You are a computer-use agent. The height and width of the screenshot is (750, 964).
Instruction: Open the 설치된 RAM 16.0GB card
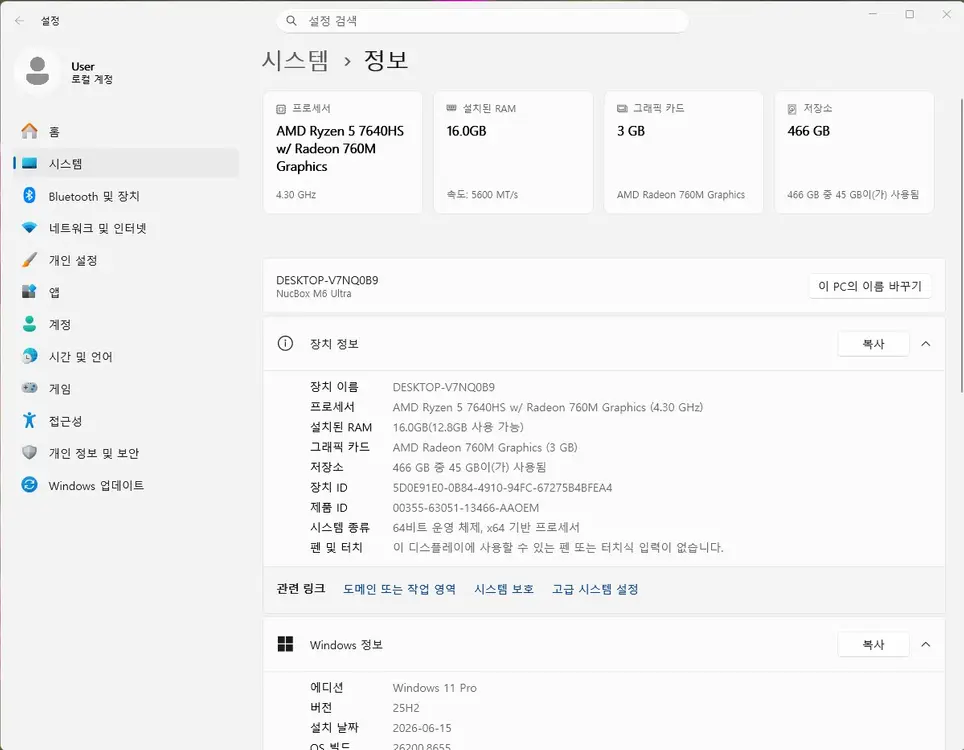click(x=513, y=152)
